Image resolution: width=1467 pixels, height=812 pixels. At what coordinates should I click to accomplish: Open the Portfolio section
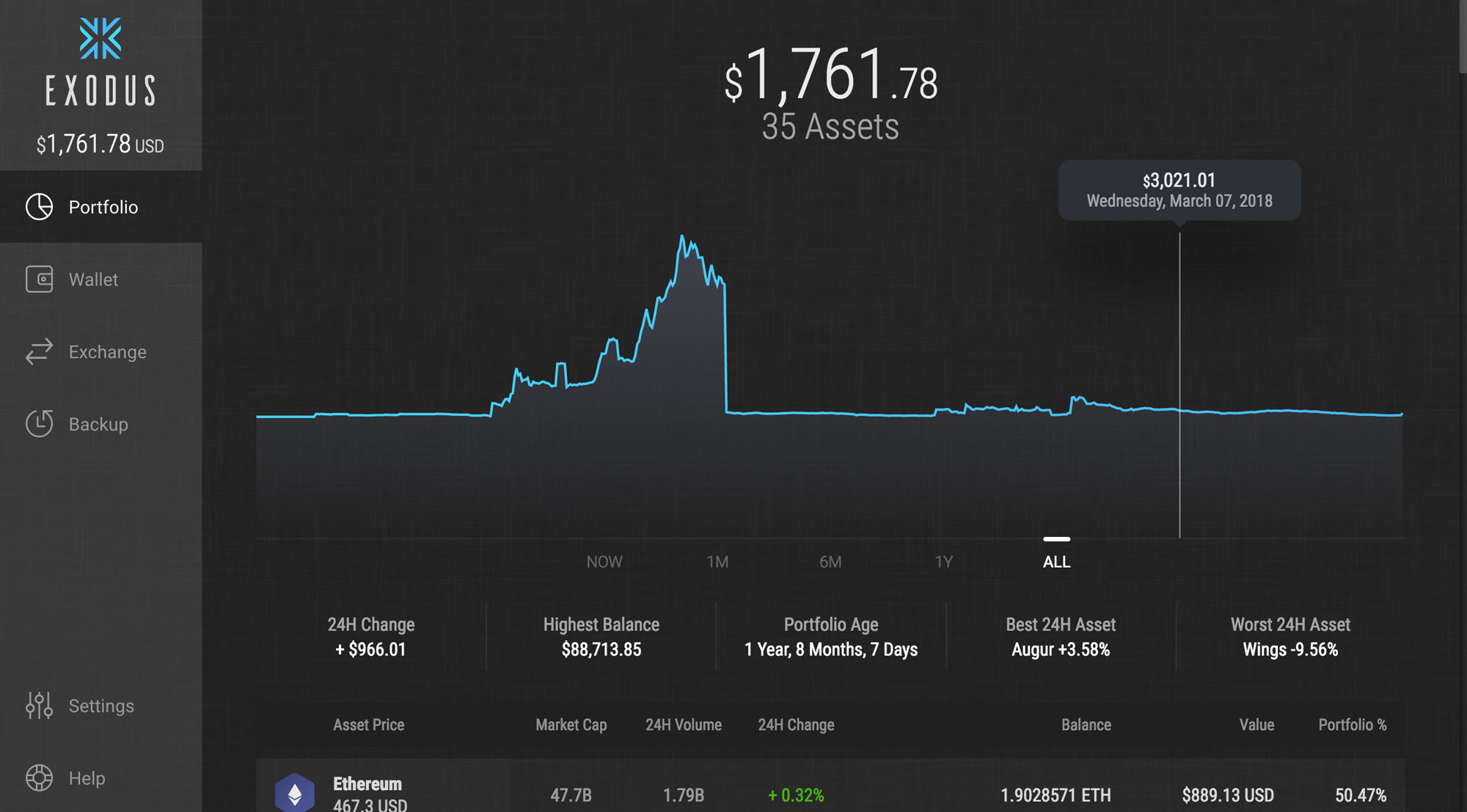click(x=101, y=207)
